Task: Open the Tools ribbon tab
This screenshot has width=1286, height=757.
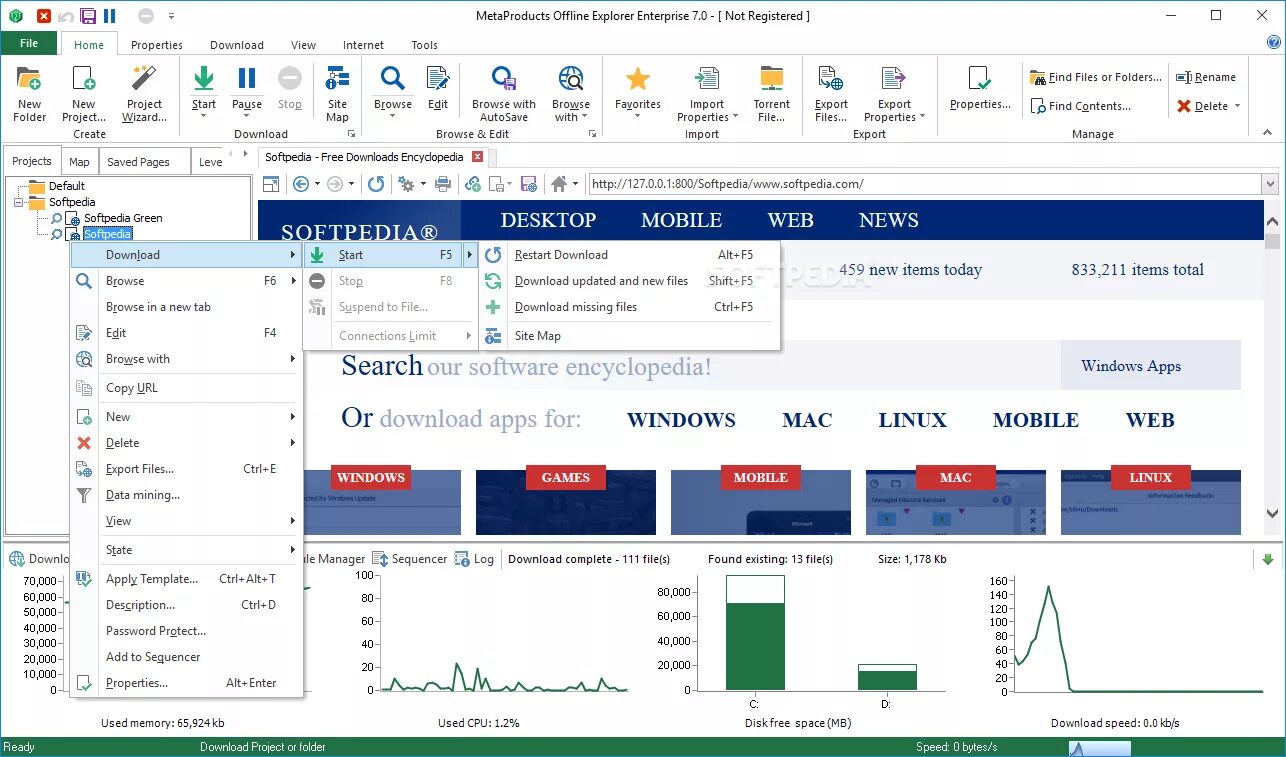Action: point(425,45)
